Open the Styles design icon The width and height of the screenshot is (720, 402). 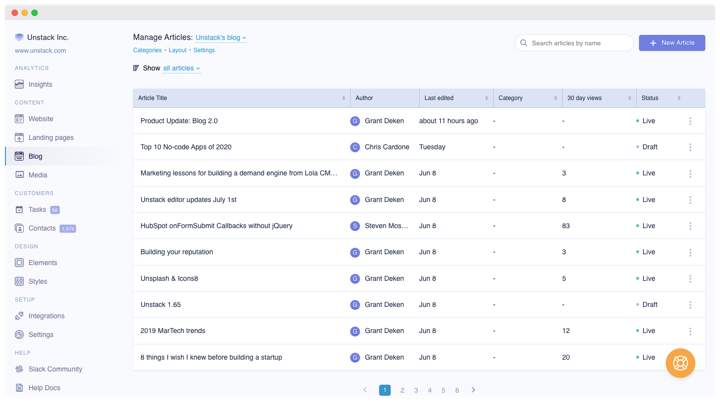tap(19, 281)
